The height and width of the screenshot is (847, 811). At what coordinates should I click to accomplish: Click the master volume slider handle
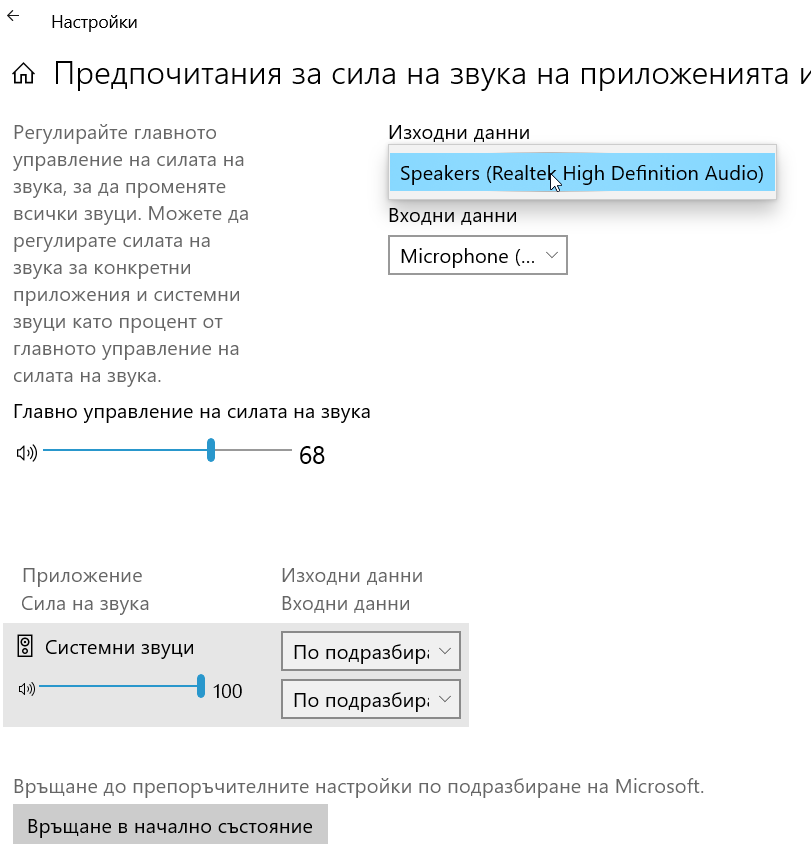tap(211, 450)
